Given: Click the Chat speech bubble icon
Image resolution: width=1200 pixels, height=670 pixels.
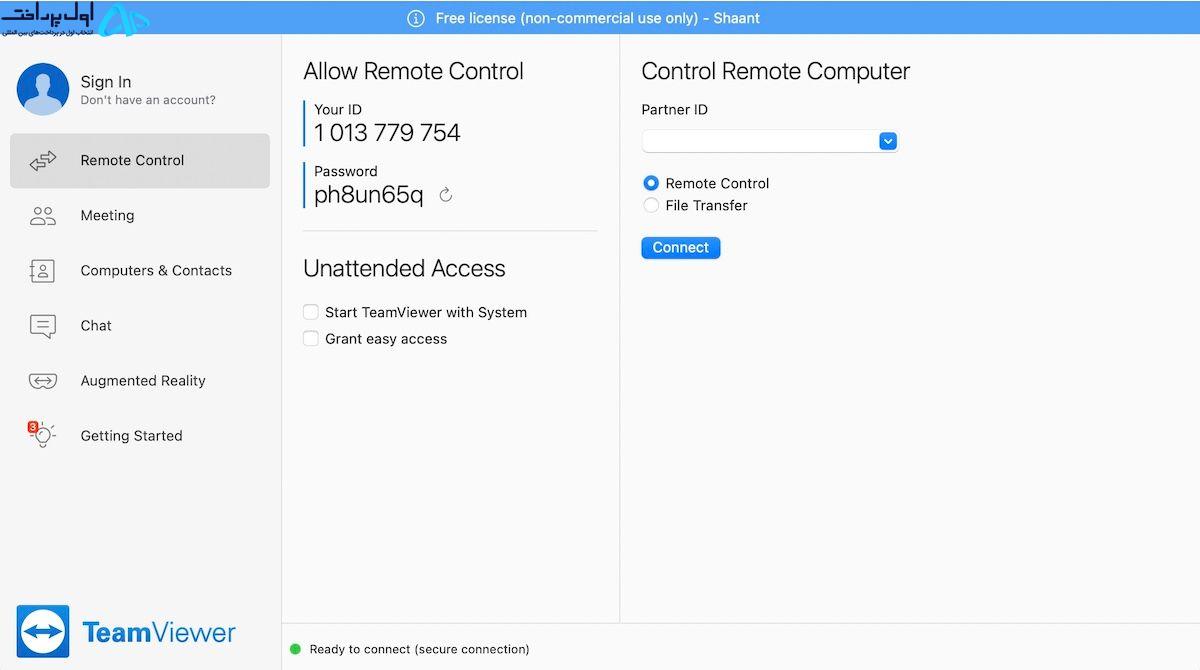Looking at the screenshot, I should [x=43, y=326].
